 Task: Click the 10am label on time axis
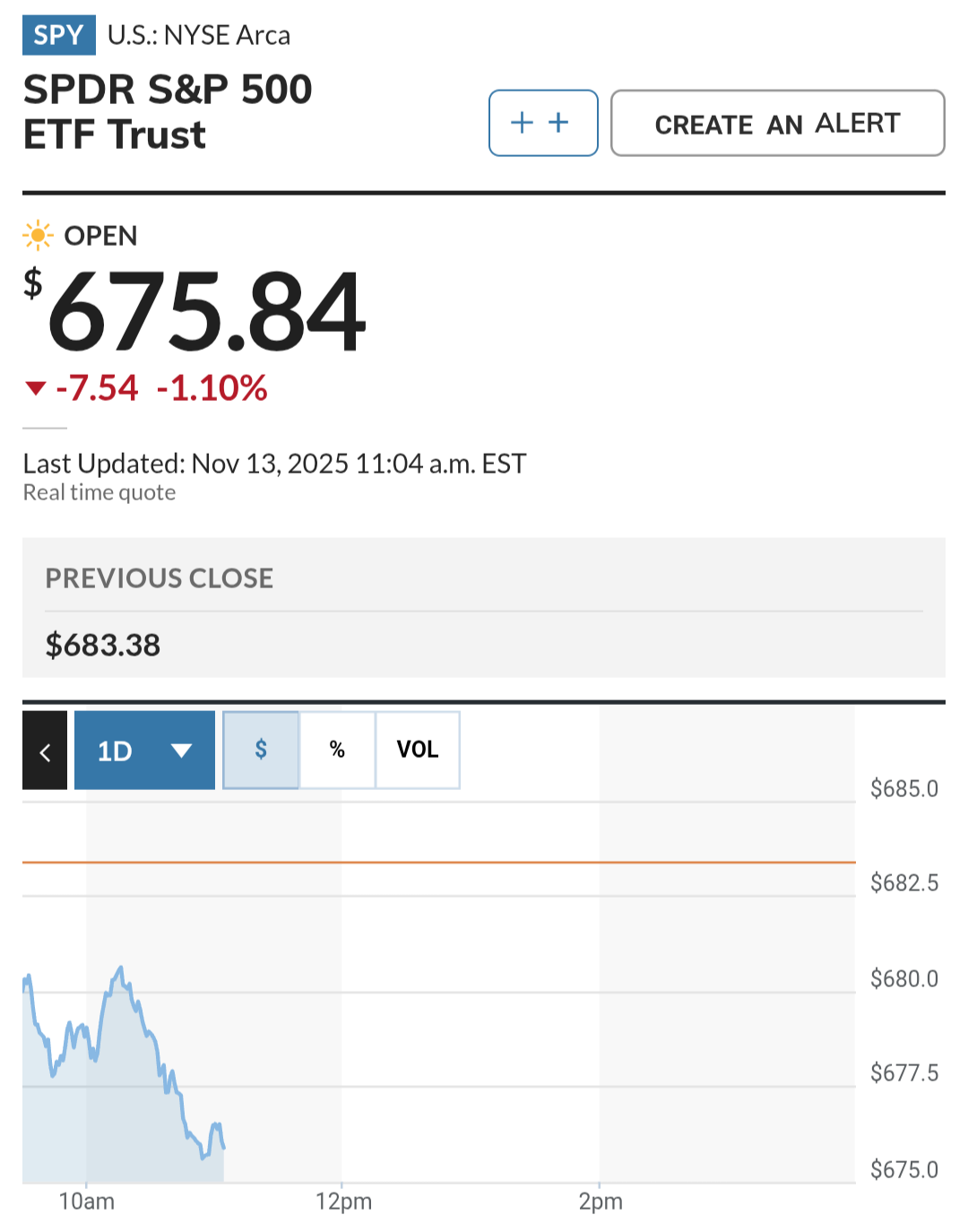(x=87, y=1202)
